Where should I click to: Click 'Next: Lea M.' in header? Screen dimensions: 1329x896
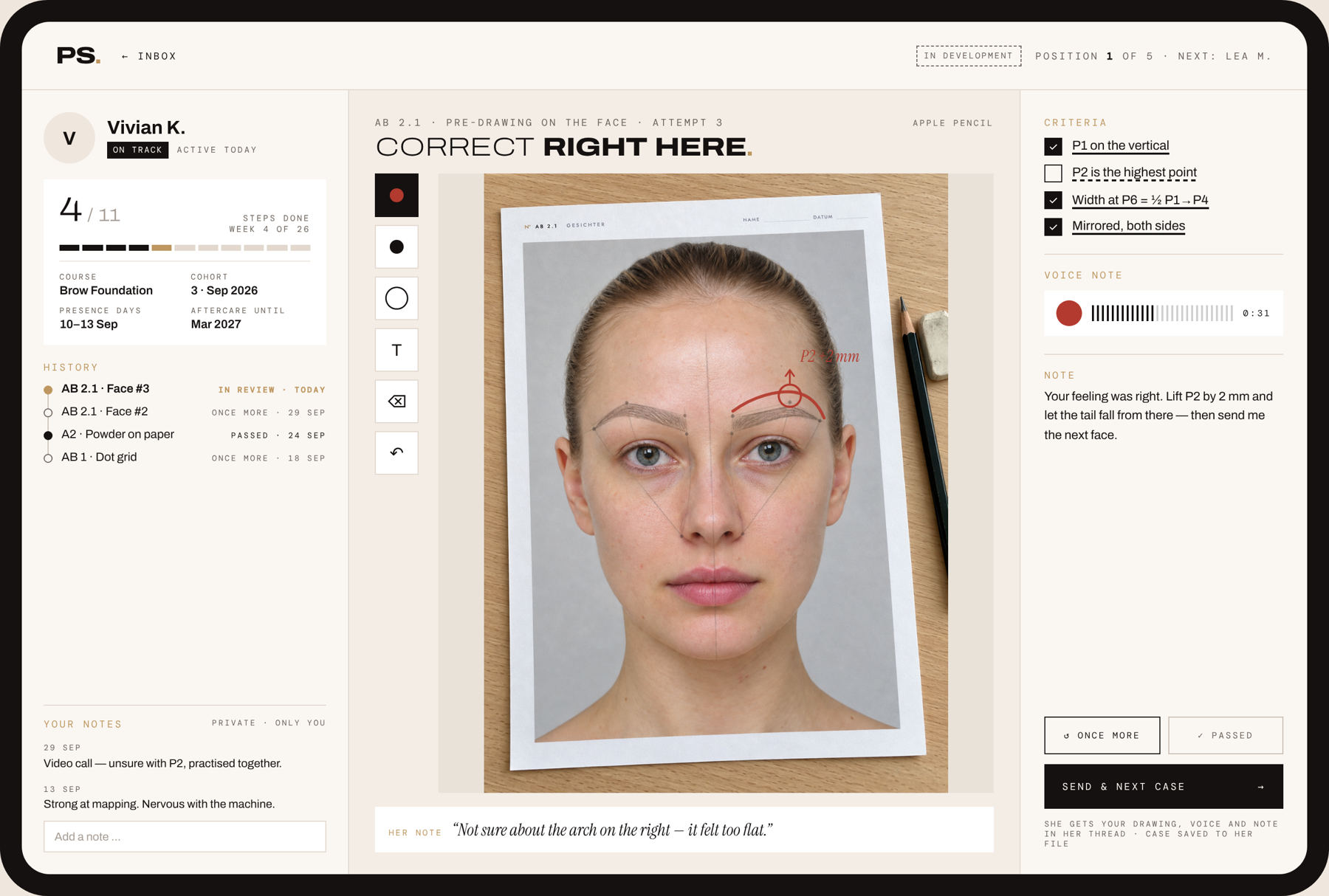coord(1224,56)
